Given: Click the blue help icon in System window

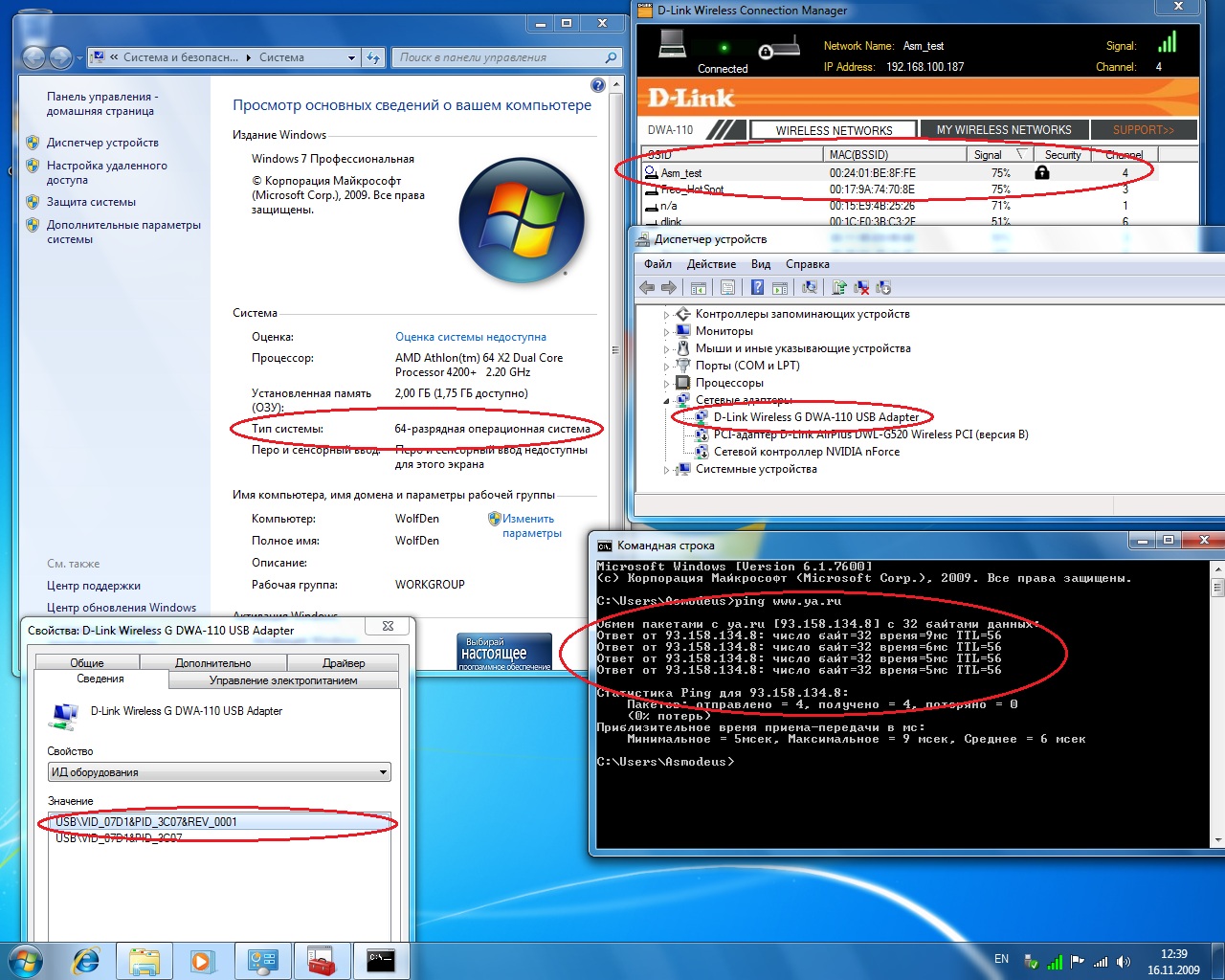Looking at the screenshot, I should tap(598, 85).
